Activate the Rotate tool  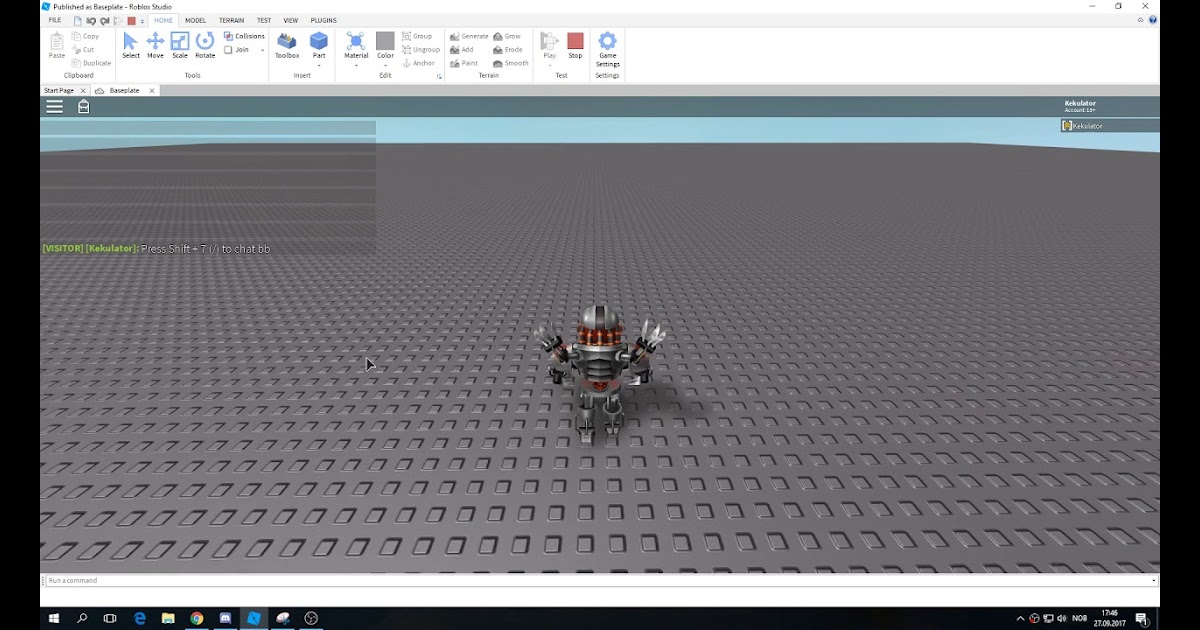click(x=205, y=45)
